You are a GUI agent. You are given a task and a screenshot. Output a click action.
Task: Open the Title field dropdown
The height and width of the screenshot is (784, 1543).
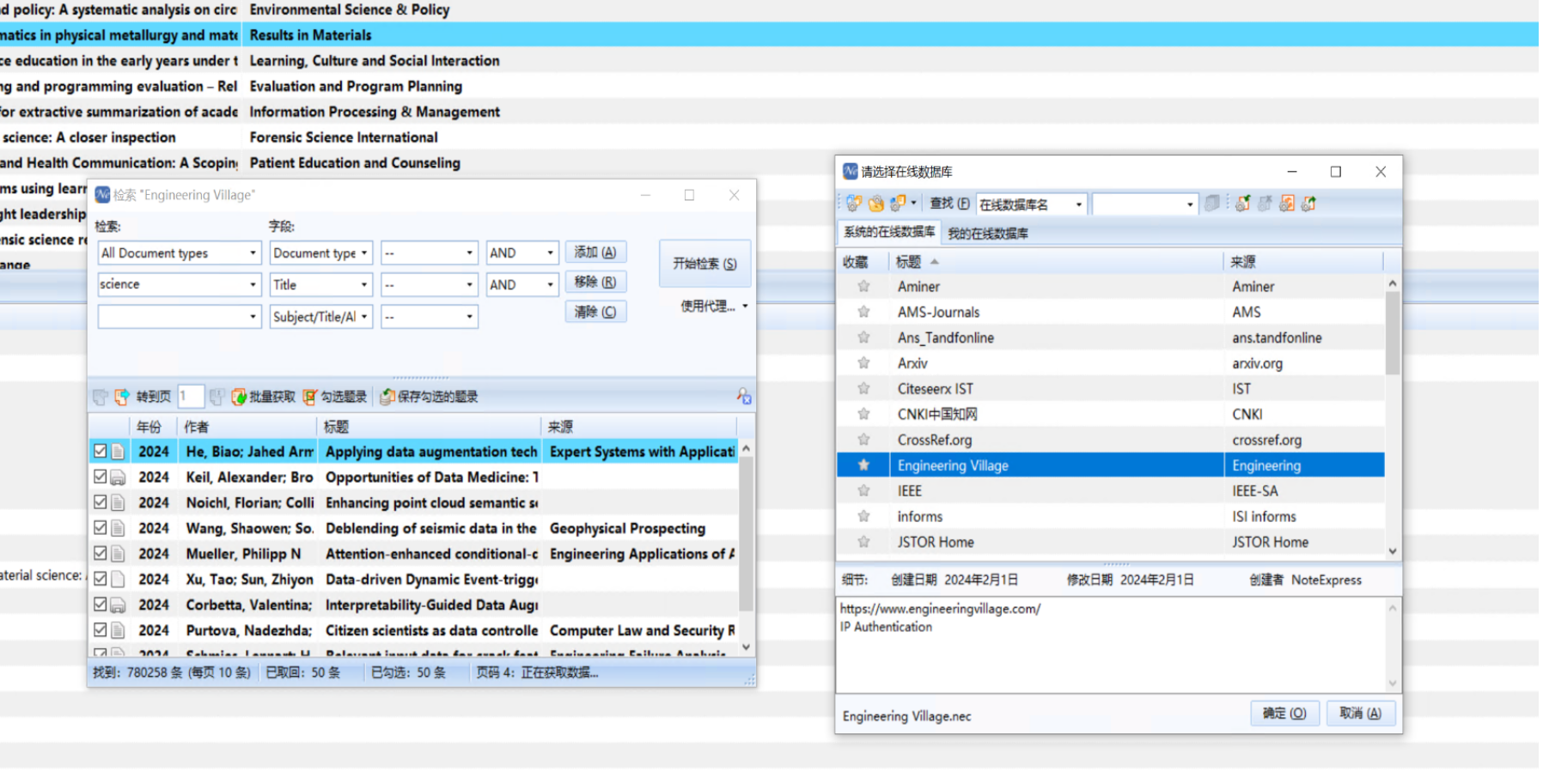[364, 285]
